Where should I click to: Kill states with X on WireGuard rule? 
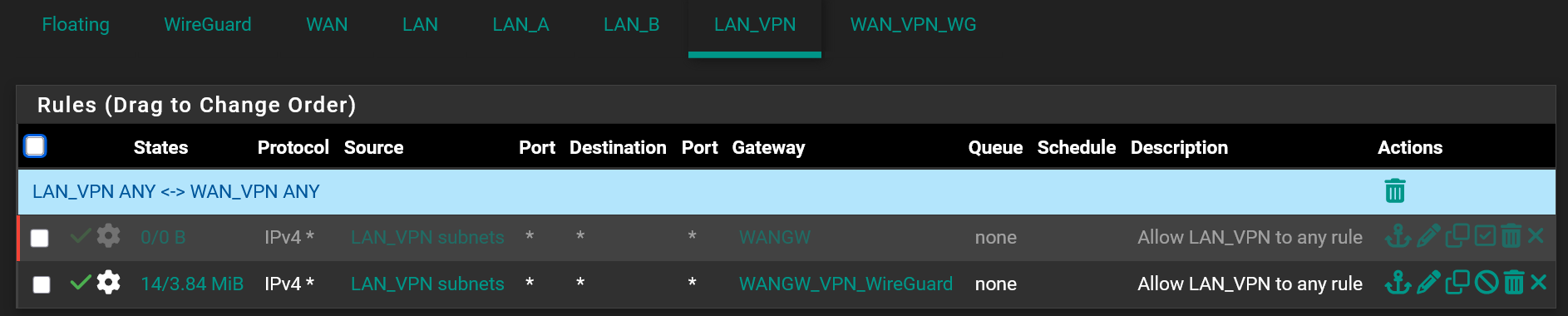click(x=1538, y=283)
